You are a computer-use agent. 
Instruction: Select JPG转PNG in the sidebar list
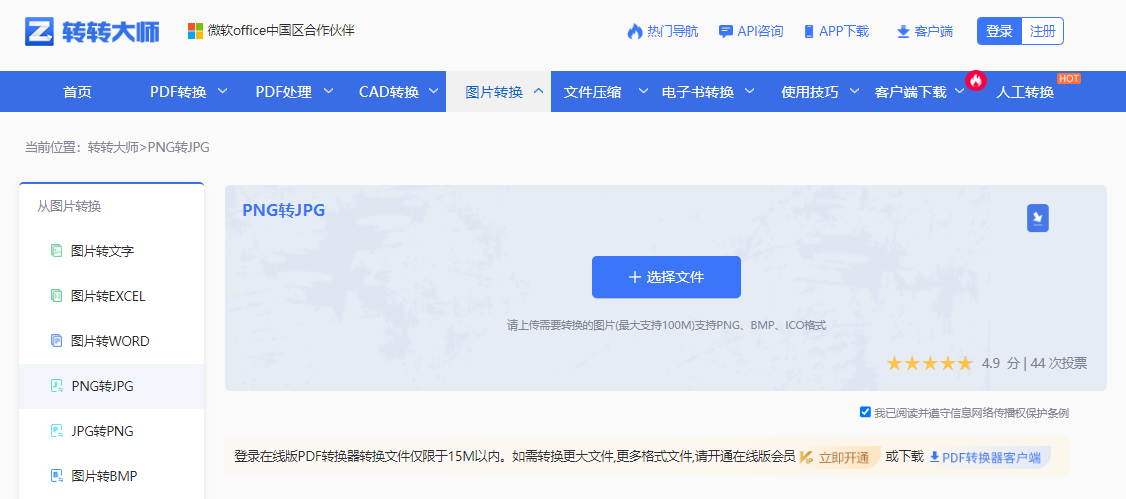[x=102, y=431]
